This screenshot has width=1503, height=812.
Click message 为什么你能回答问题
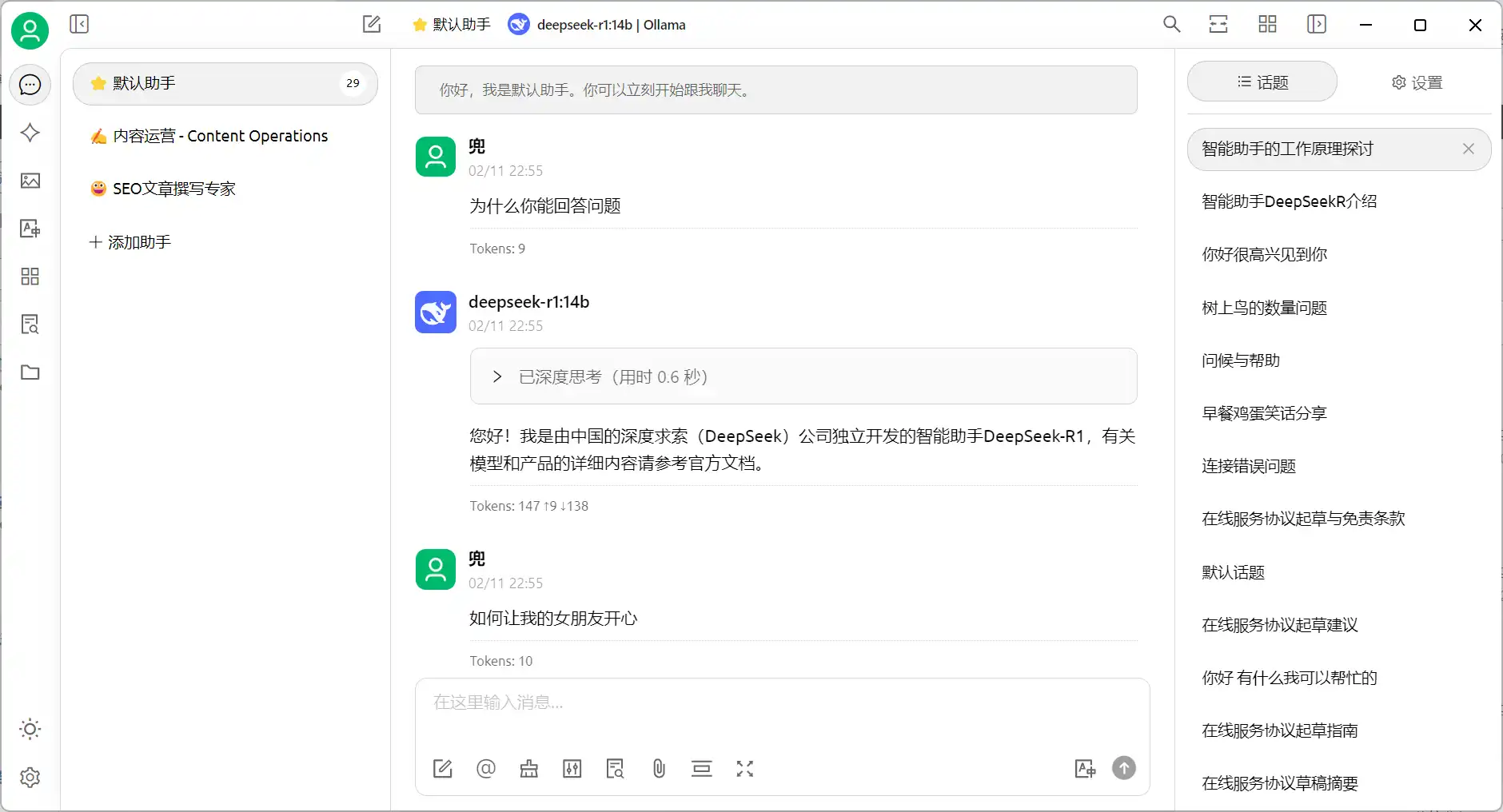tap(545, 206)
